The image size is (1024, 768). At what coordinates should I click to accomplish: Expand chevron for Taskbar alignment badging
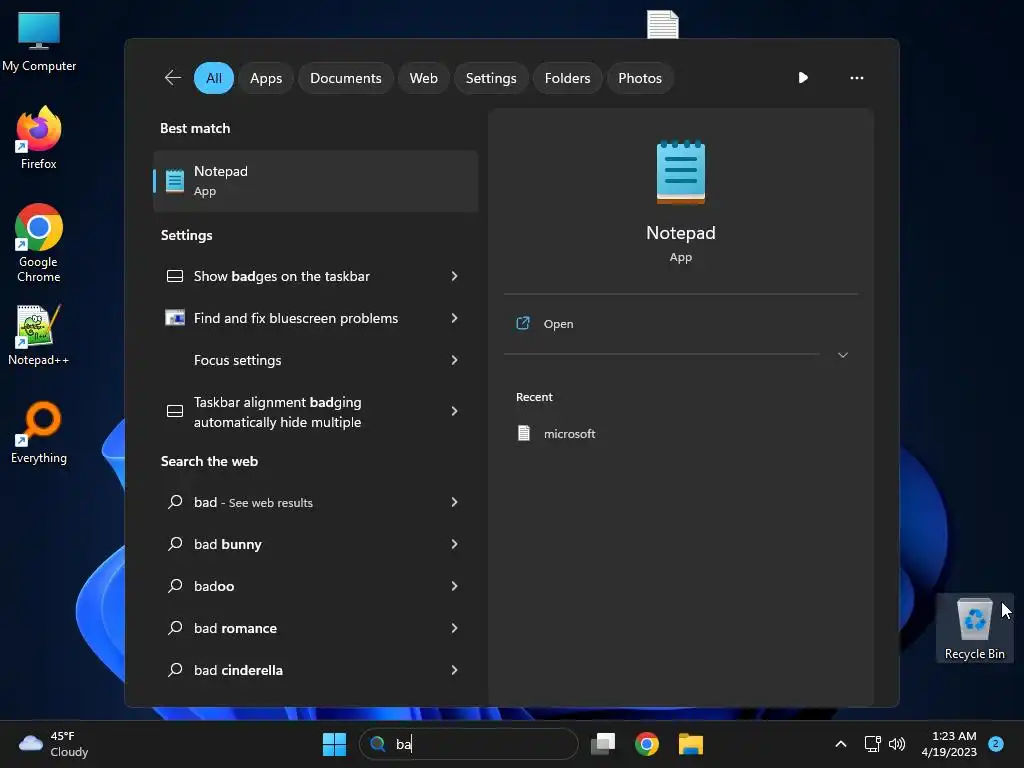point(455,411)
